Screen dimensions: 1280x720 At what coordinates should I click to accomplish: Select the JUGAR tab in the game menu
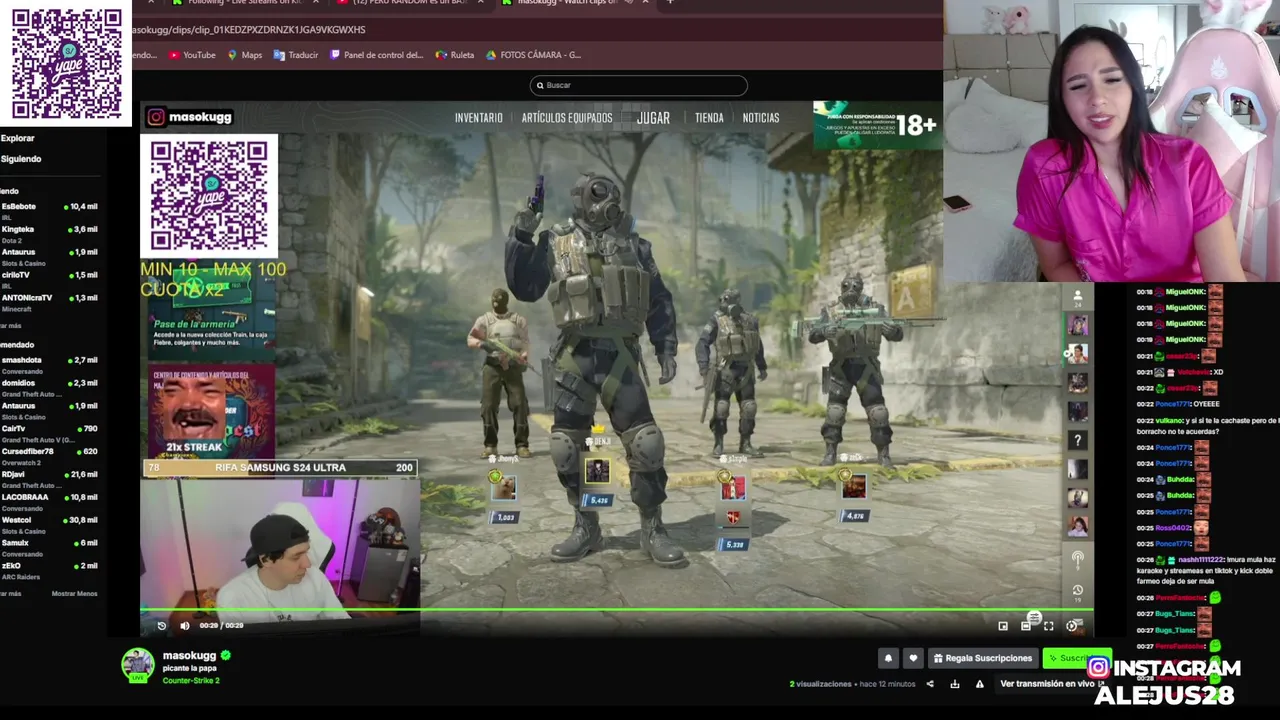pyautogui.click(x=653, y=118)
